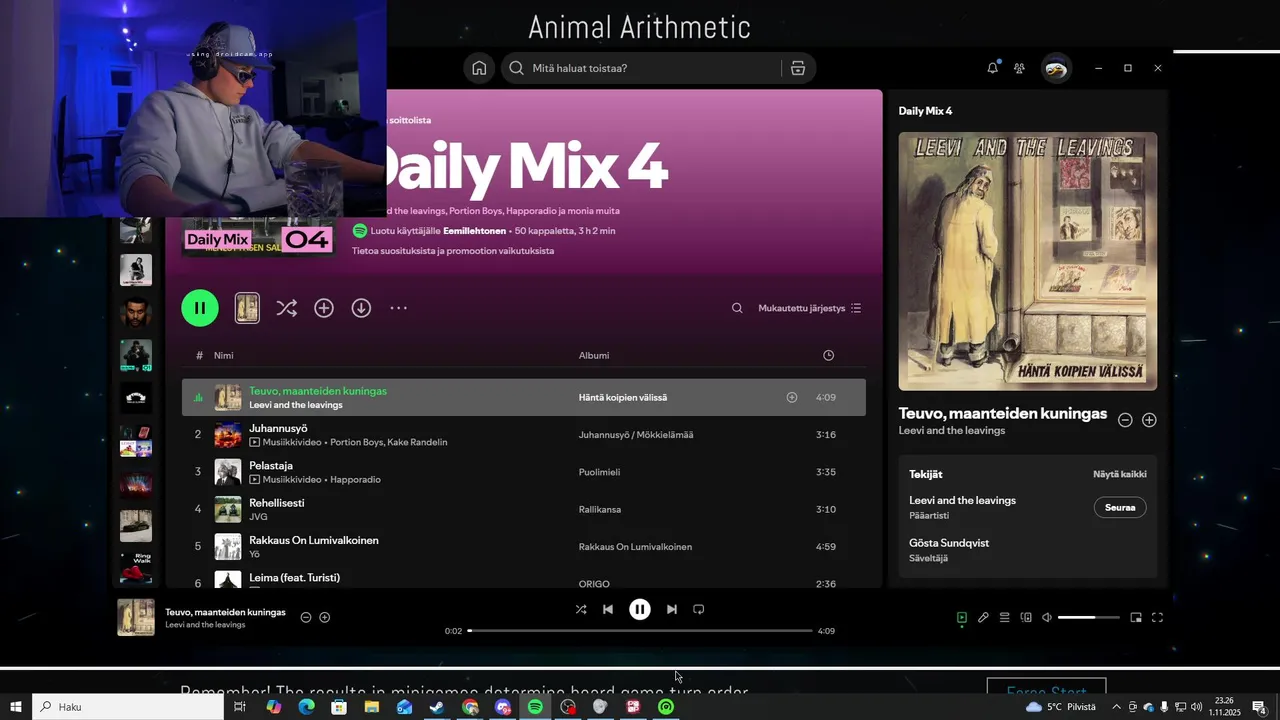
Task: Select track Teuvo, maanteiden kuningas row
Action: (x=524, y=397)
